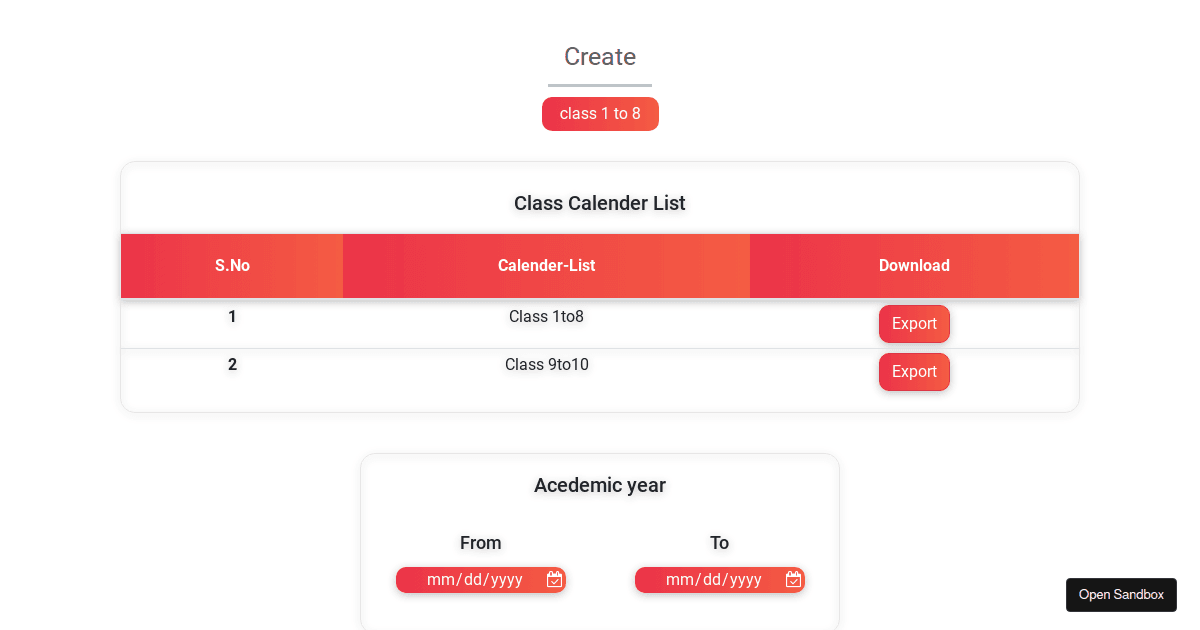Viewport: 1200px width, 630px height.
Task: Click the calendar icon beside mm/dd/yyyy From field
Action: 553,579
